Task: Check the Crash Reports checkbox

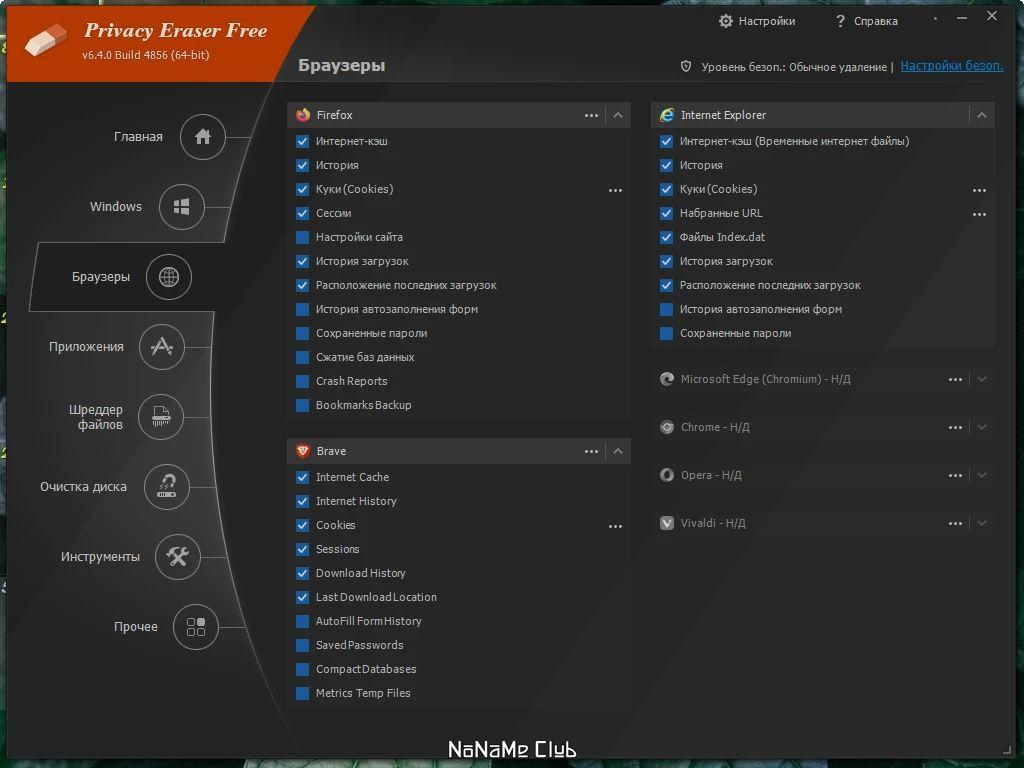Action: tap(302, 381)
